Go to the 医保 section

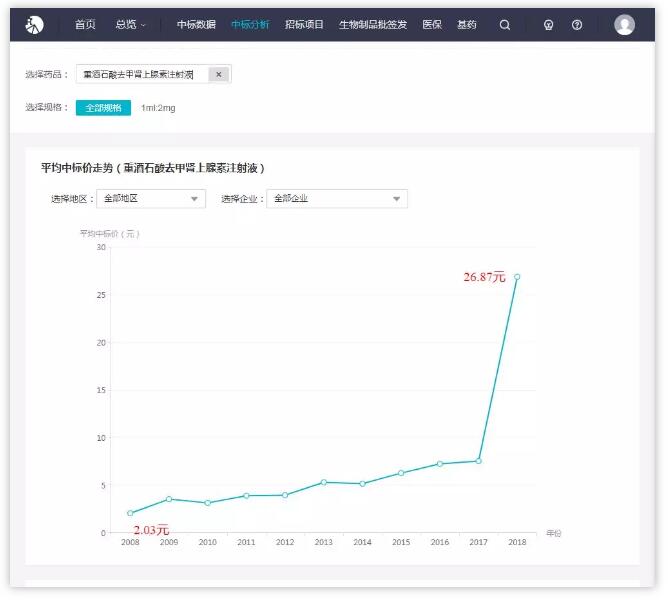pos(432,25)
